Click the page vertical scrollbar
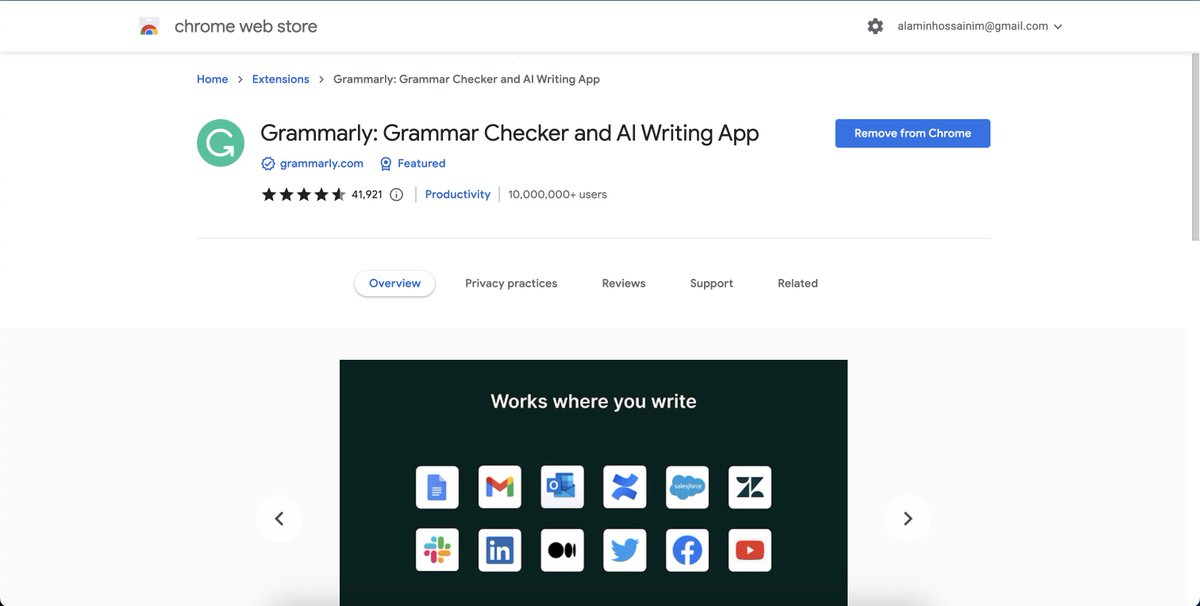Viewport: 1200px width, 606px height. pos(1195,148)
